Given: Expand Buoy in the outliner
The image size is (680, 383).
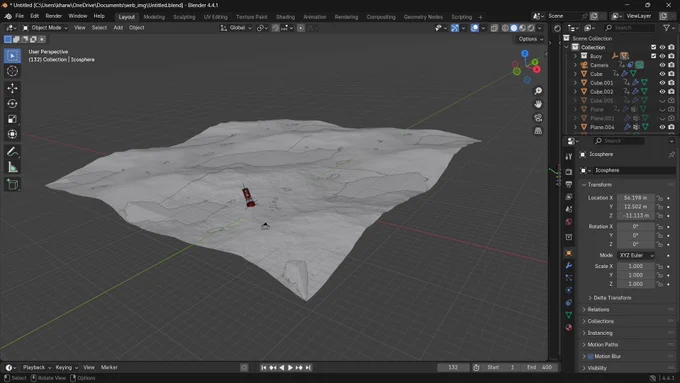Looking at the screenshot, I should 575,56.
